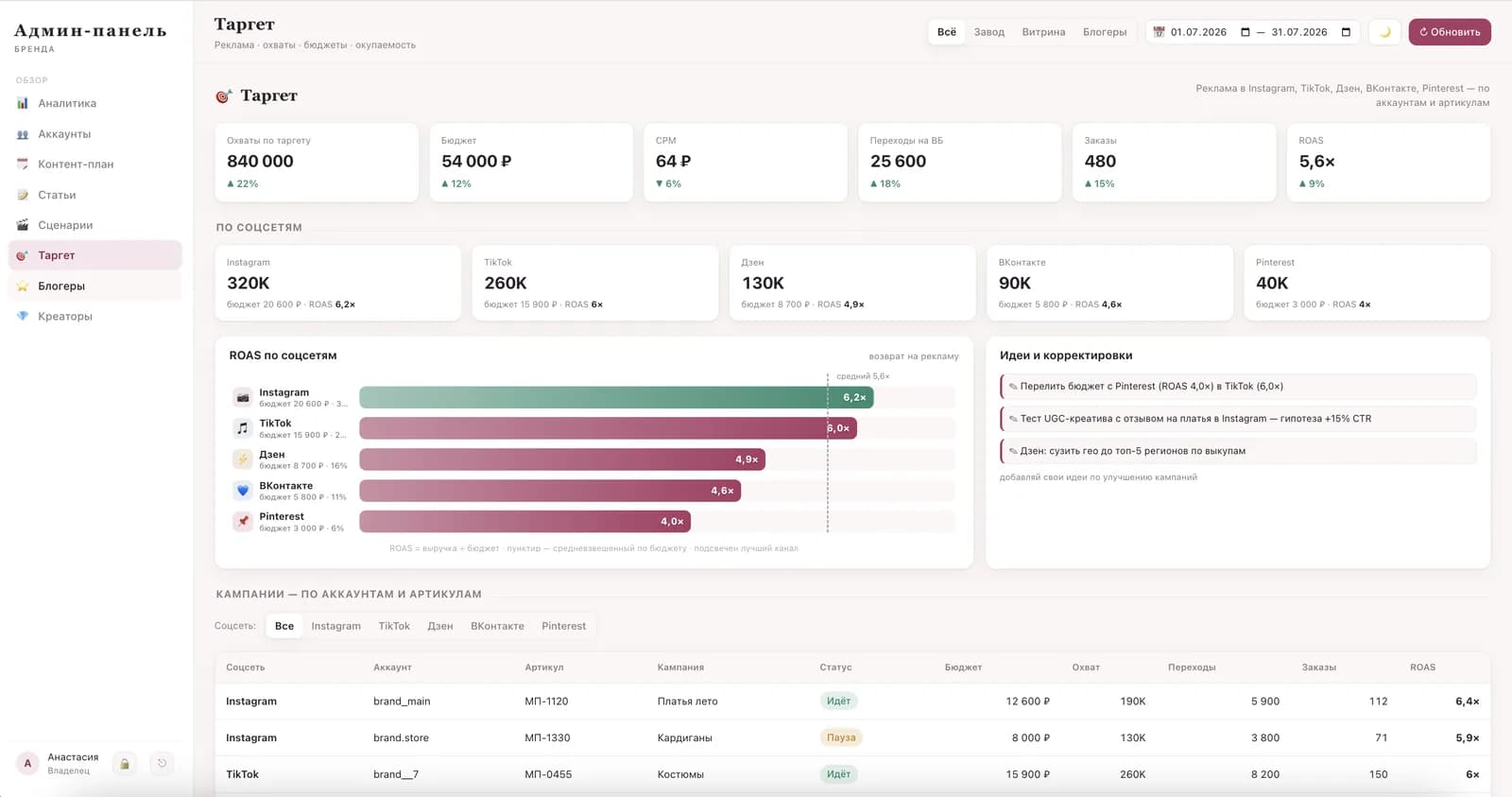This screenshot has height=797, width=1512.
Task: Filter campaigns by TikTok network
Action: (394, 626)
